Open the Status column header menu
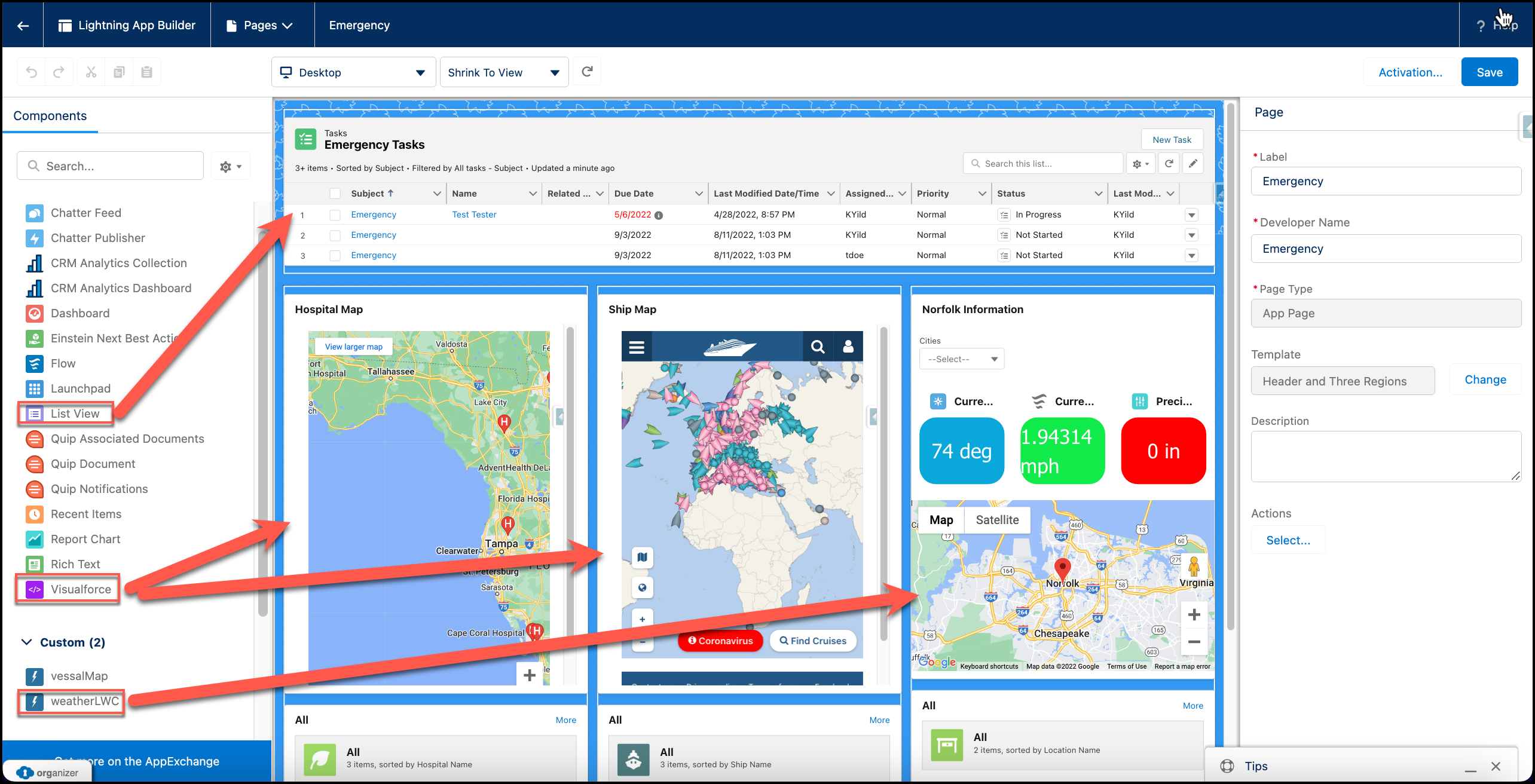 click(1097, 194)
